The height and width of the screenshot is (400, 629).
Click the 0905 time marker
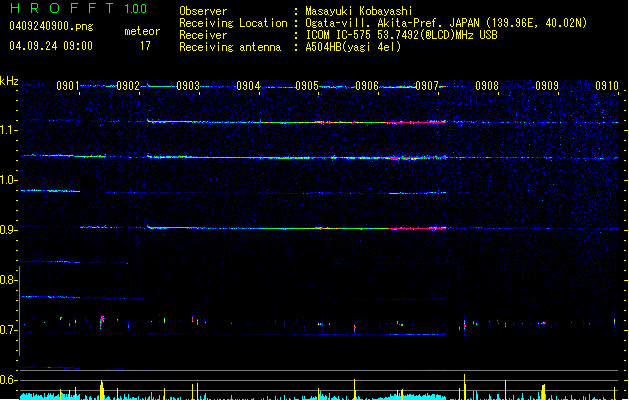307,87
